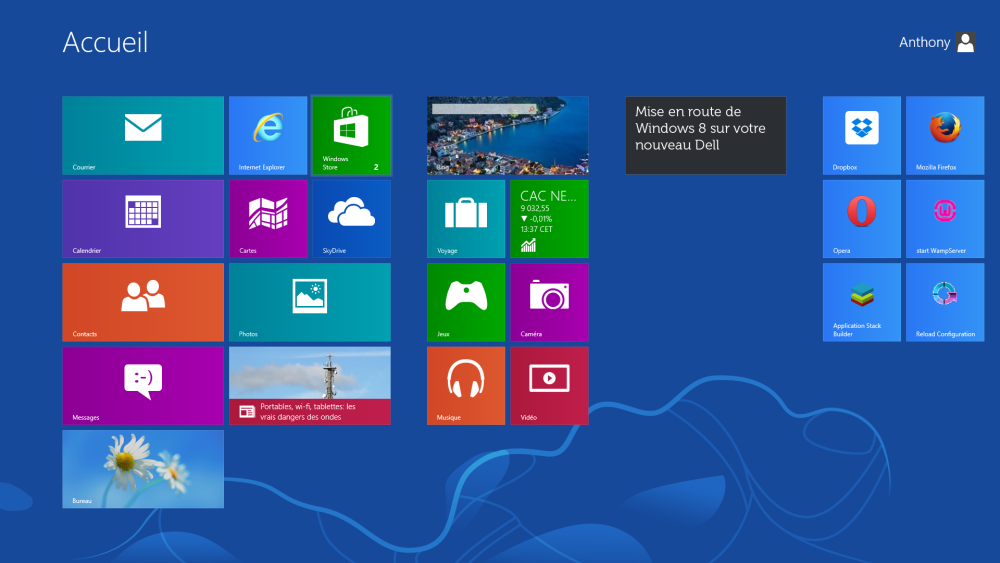Image resolution: width=1000 pixels, height=563 pixels.
Task: Open the Jeux games tile
Action: [x=466, y=302]
